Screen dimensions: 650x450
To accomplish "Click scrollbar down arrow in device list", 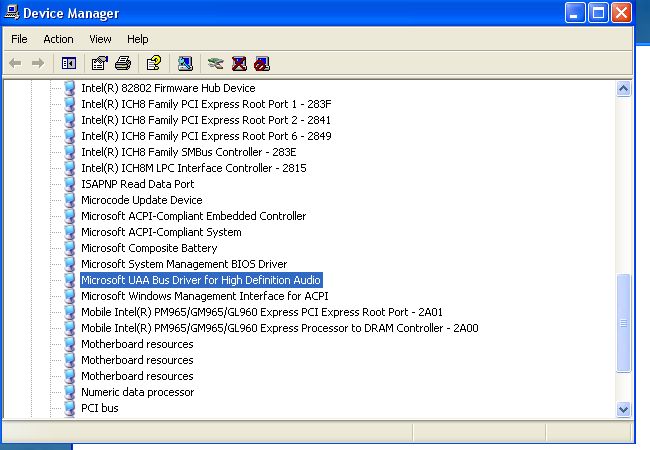I will 623,409.
